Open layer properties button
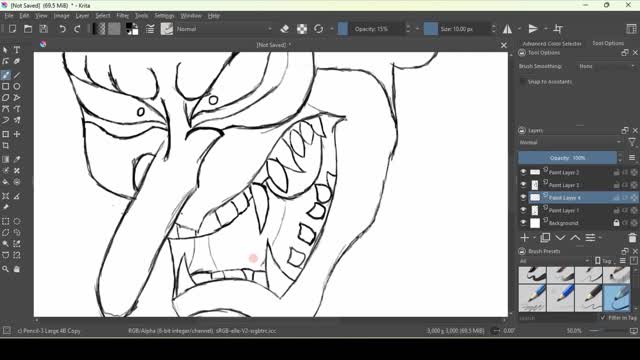 click(590, 238)
